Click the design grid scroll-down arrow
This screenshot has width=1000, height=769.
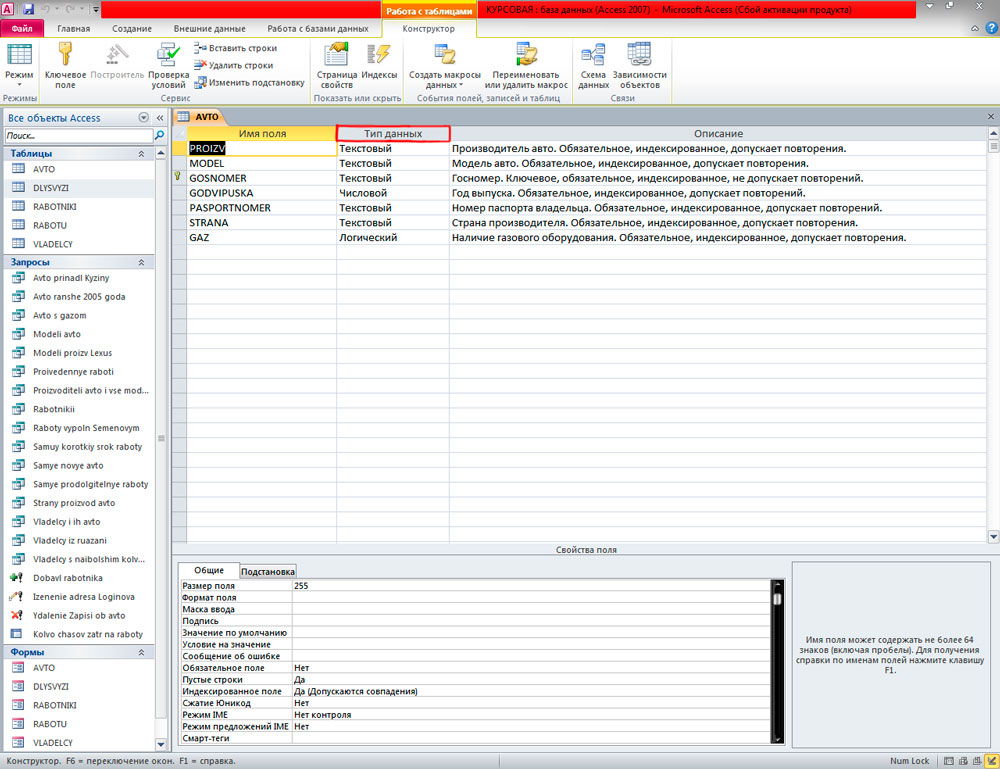click(993, 537)
